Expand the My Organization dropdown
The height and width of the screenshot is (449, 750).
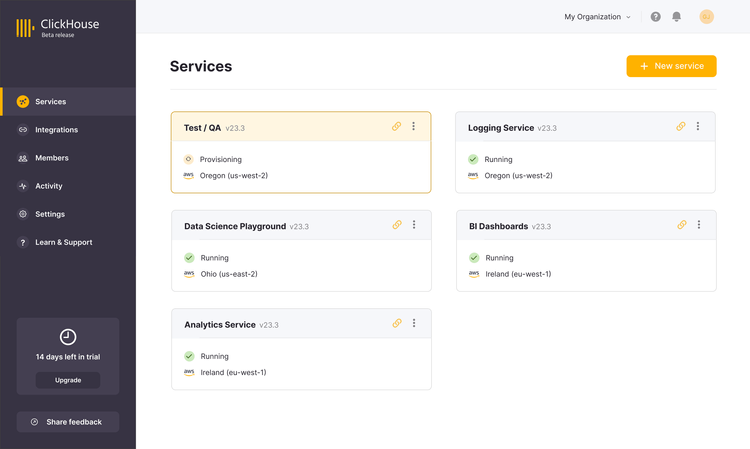pos(597,17)
